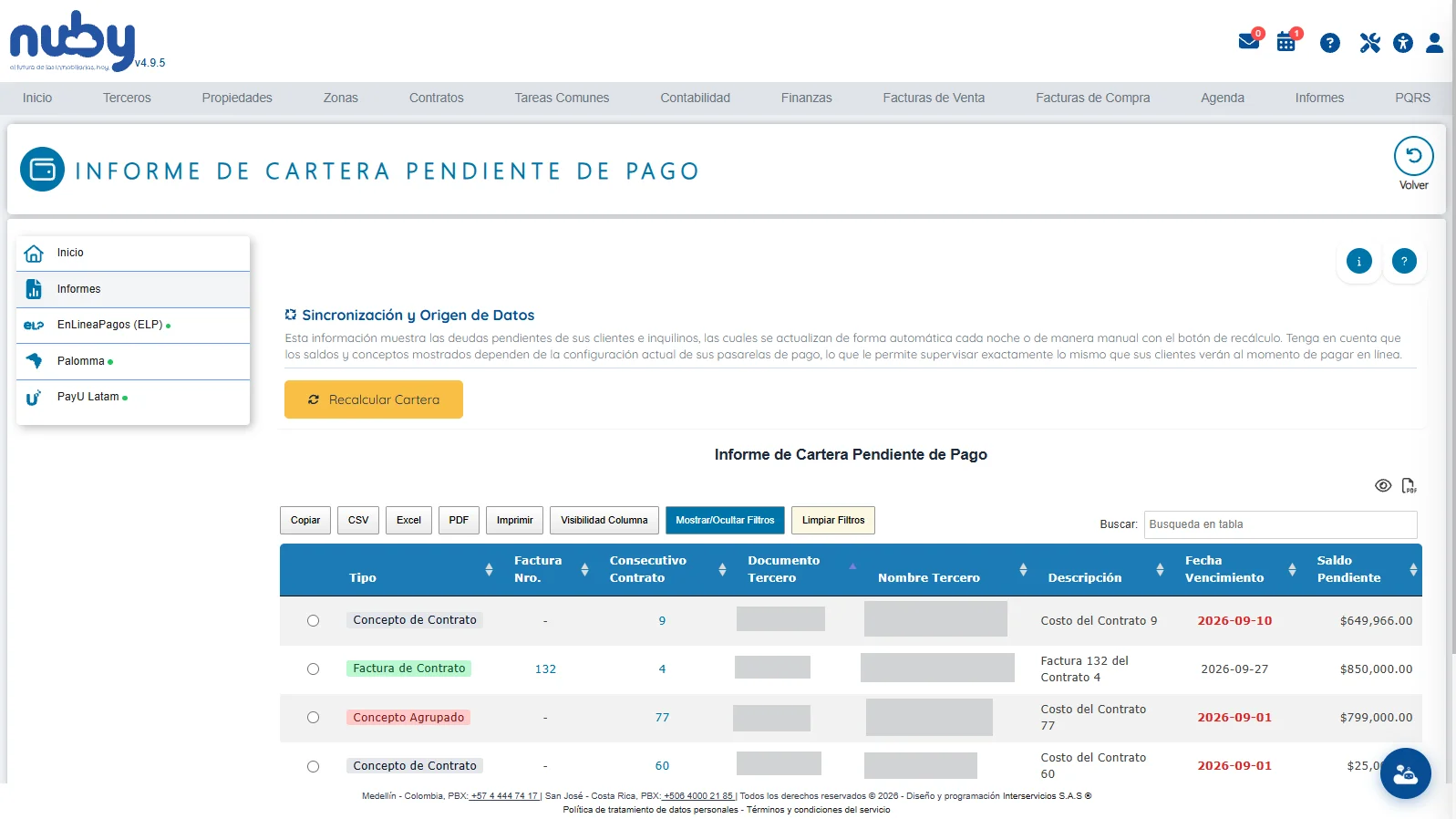Open the Contabilidad menu
The image size is (1456, 819).
[695, 98]
